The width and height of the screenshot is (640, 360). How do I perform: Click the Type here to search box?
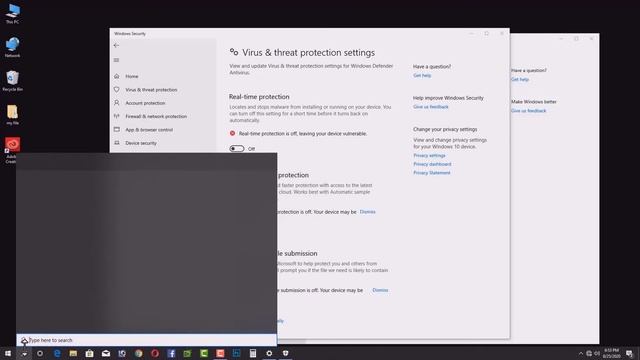(x=147, y=340)
